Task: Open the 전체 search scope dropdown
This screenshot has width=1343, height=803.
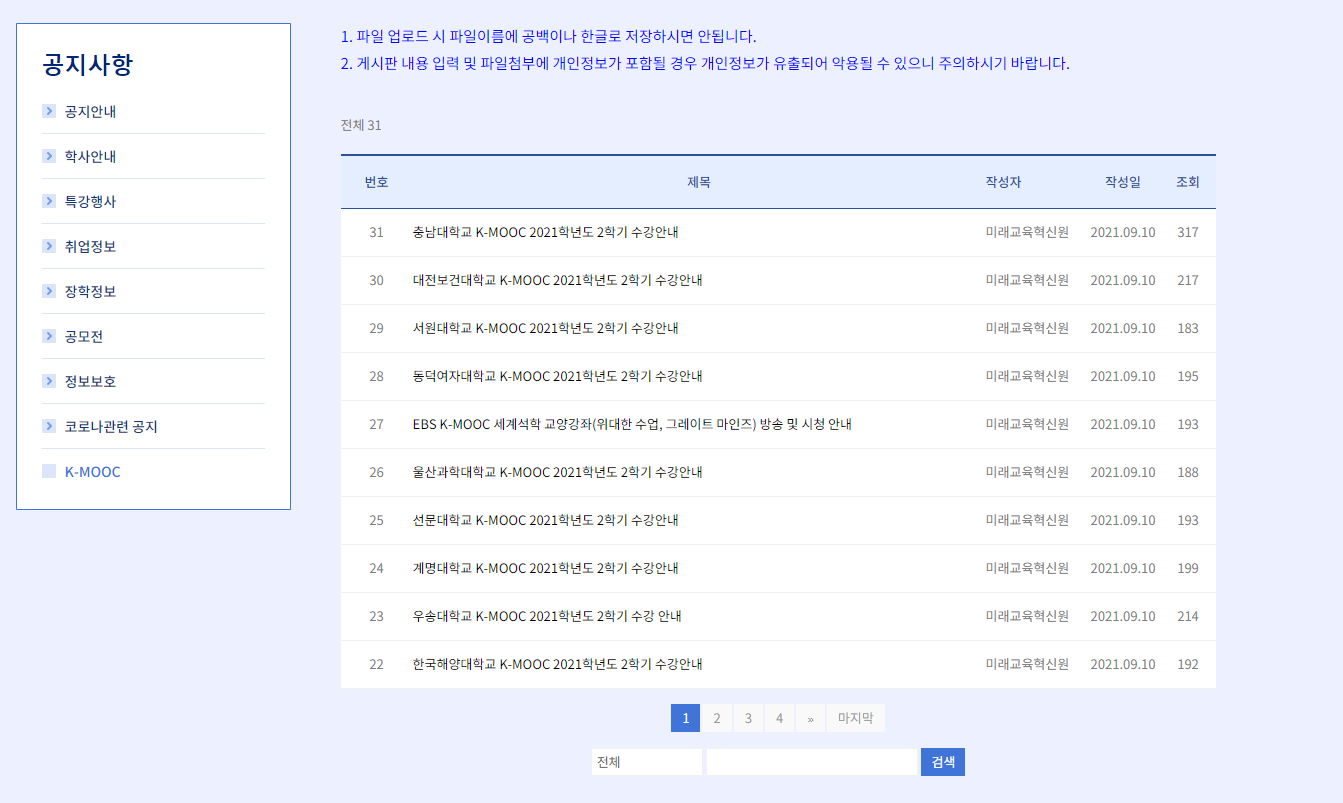Action: (647, 762)
